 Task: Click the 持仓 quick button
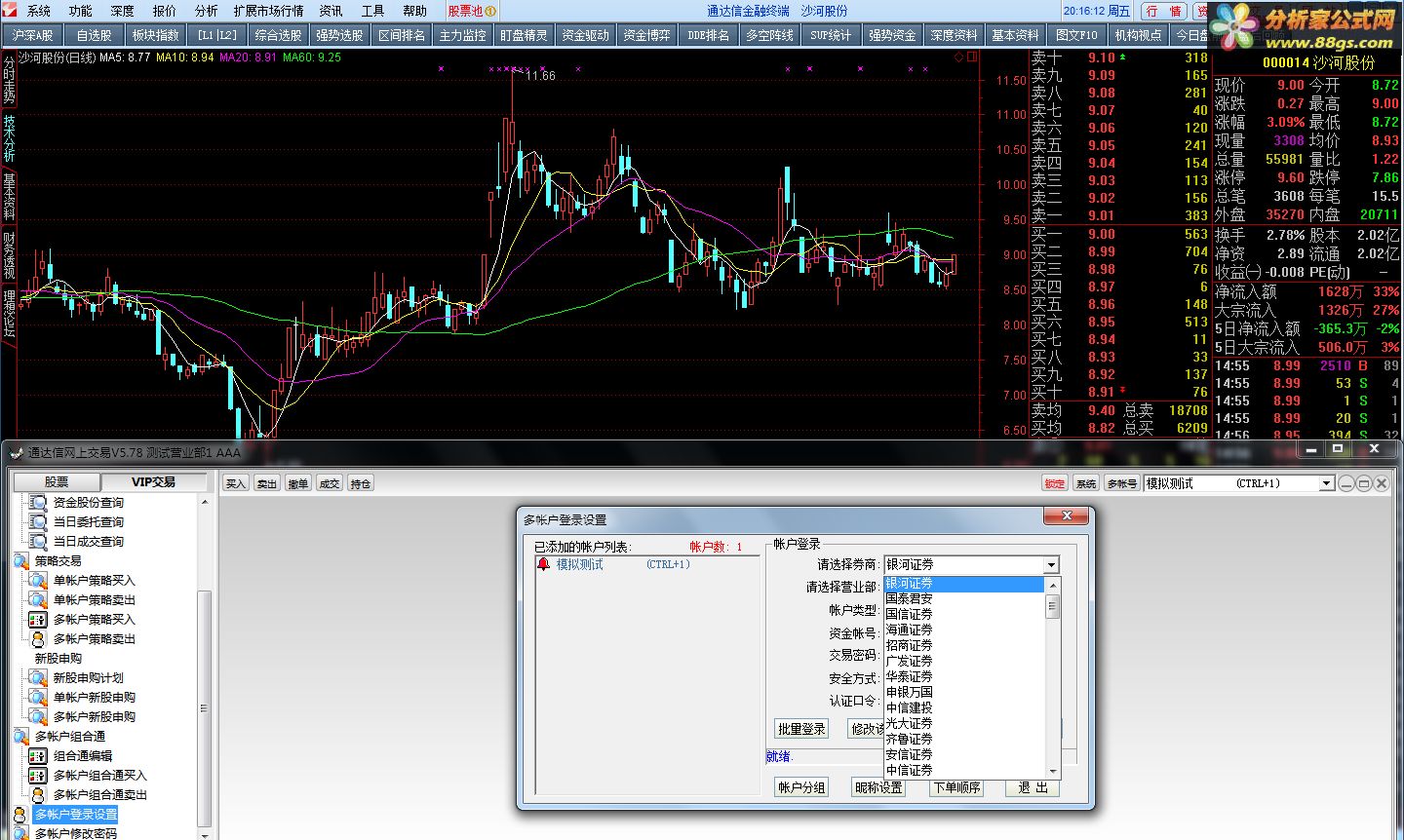coord(360,483)
